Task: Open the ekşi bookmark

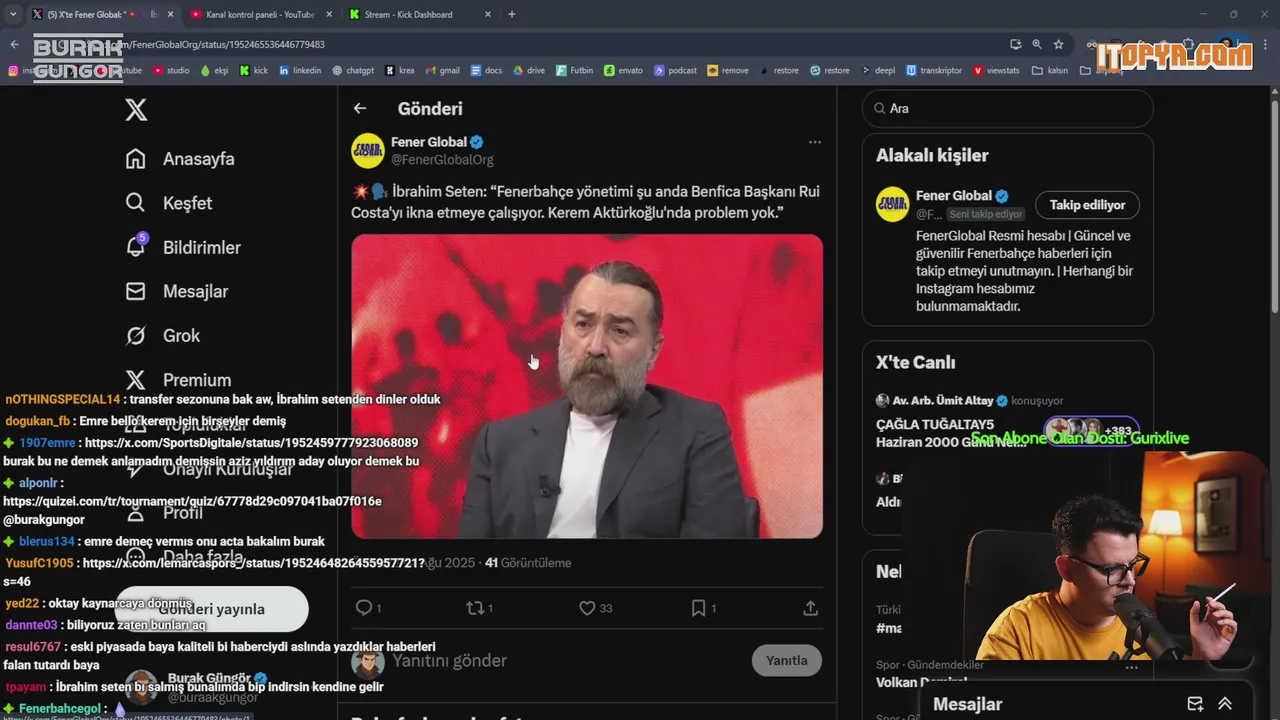Action: 215,71
